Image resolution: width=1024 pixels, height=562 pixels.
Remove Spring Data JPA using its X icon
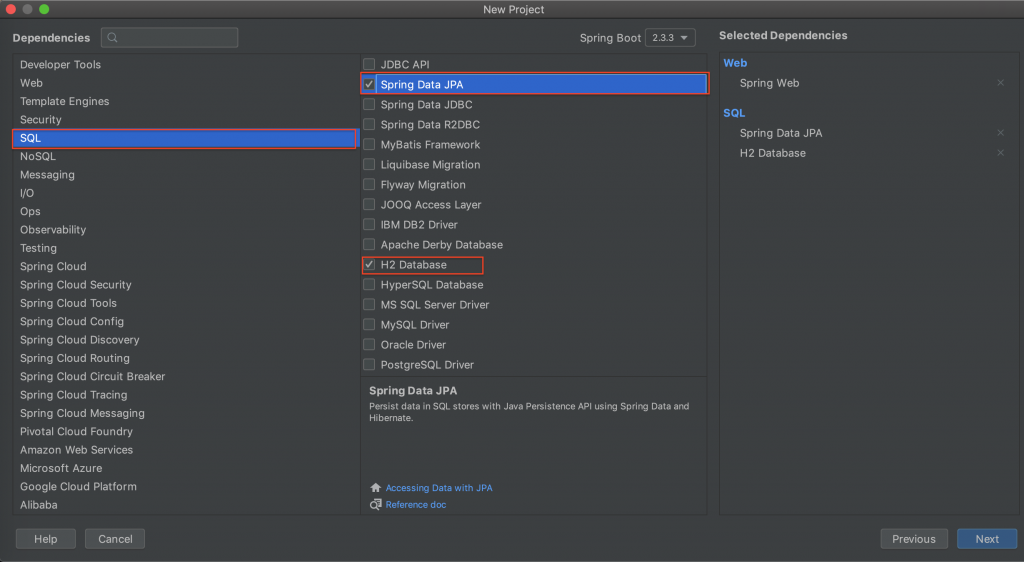(1000, 133)
